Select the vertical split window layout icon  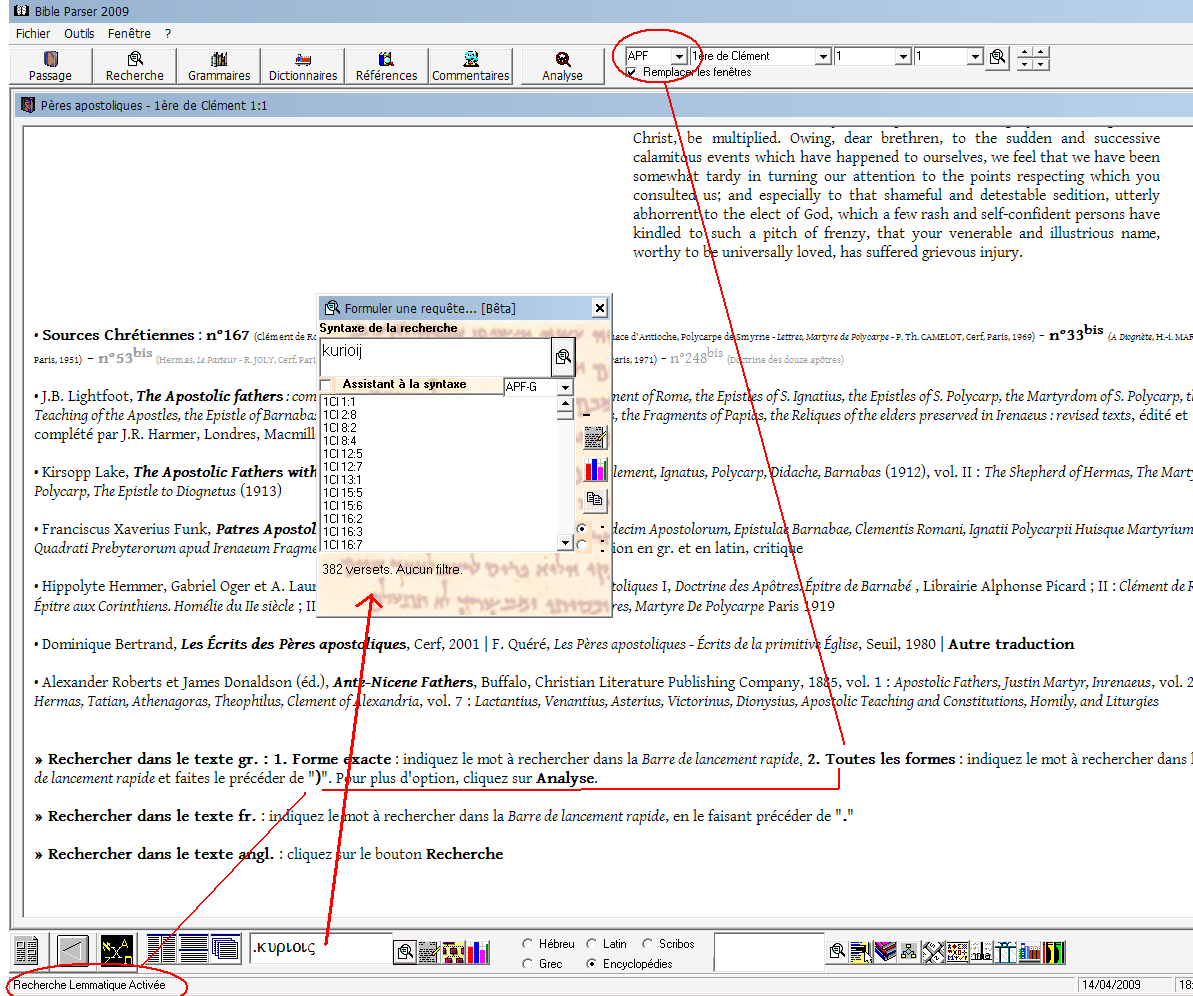161,949
